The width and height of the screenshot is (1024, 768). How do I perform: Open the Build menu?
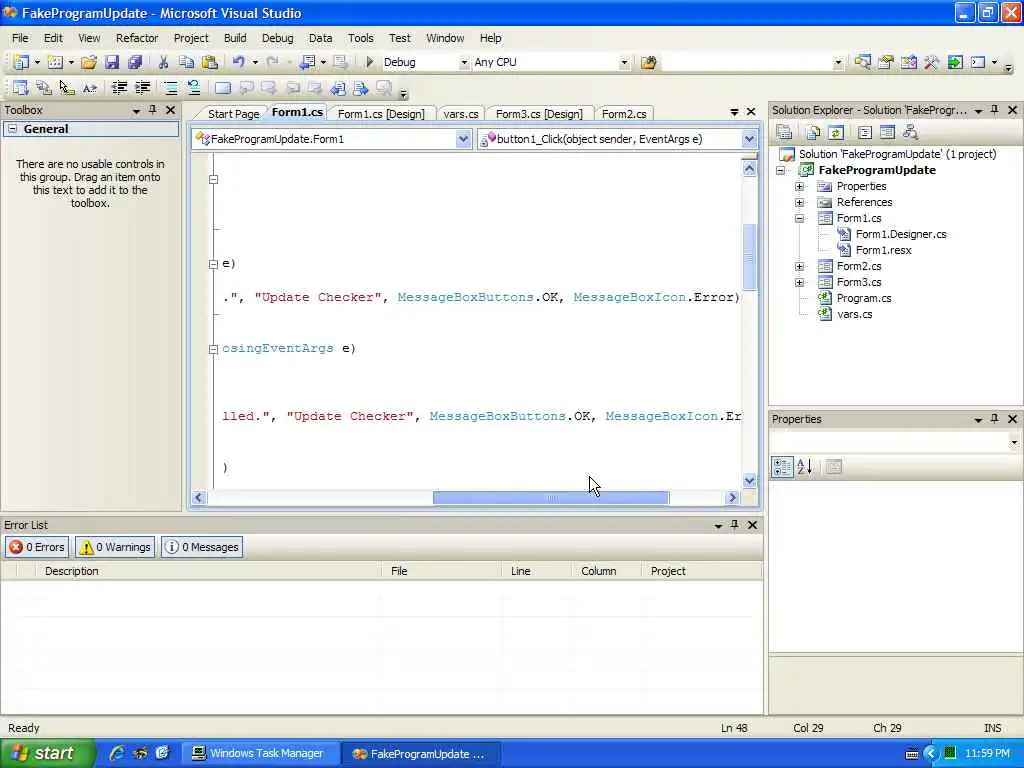(x=235, y=38)
